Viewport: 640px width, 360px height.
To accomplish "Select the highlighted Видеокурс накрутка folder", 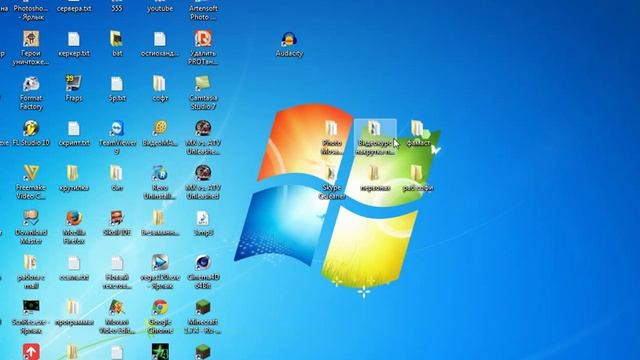I will pos(375,137).
